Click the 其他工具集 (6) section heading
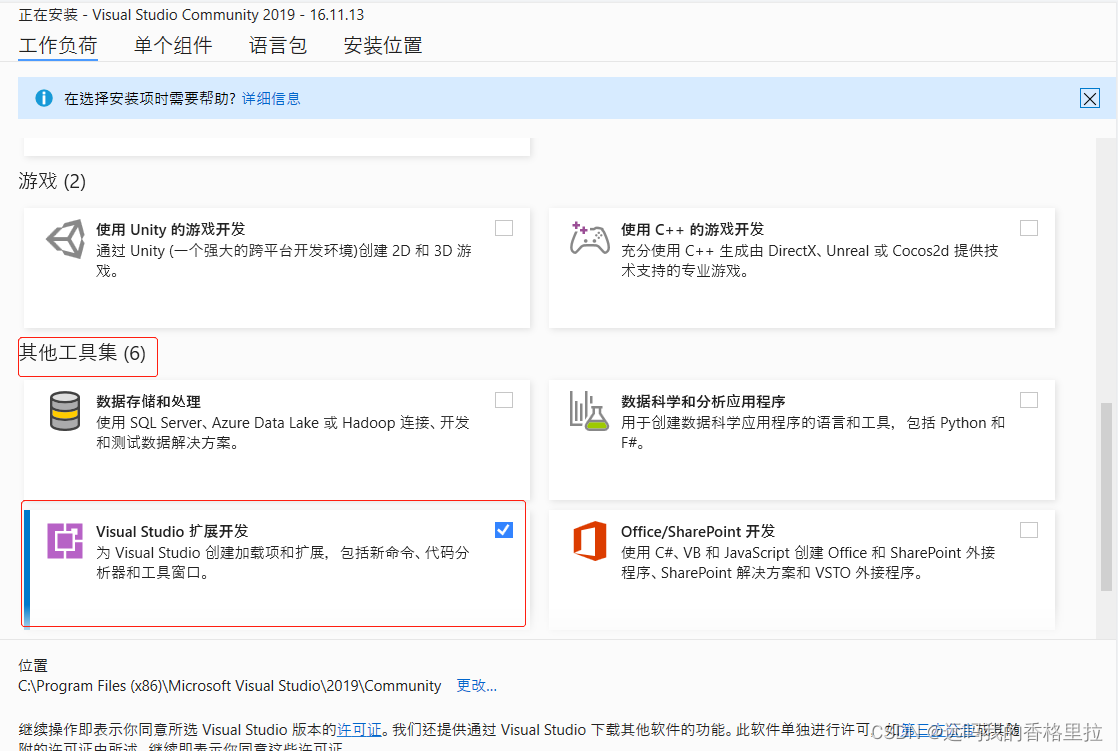This screenshot has width=1118, height=751. point(82,353)
